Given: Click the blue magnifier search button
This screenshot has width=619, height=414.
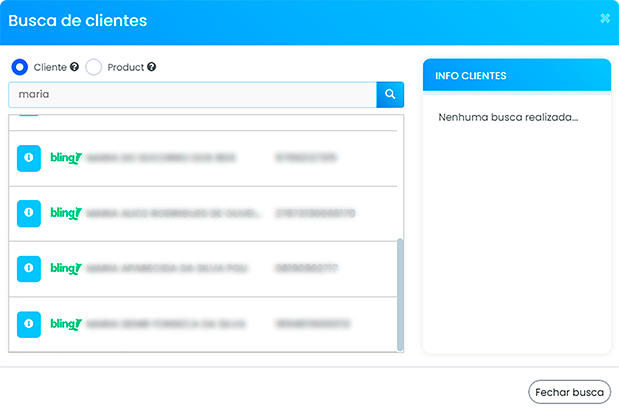Looking at the screenshot, I should coord(390,94).
